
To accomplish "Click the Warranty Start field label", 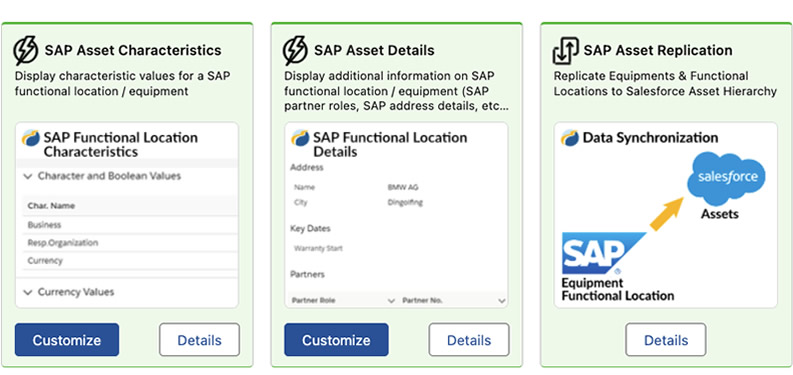I will pos(318,249).
